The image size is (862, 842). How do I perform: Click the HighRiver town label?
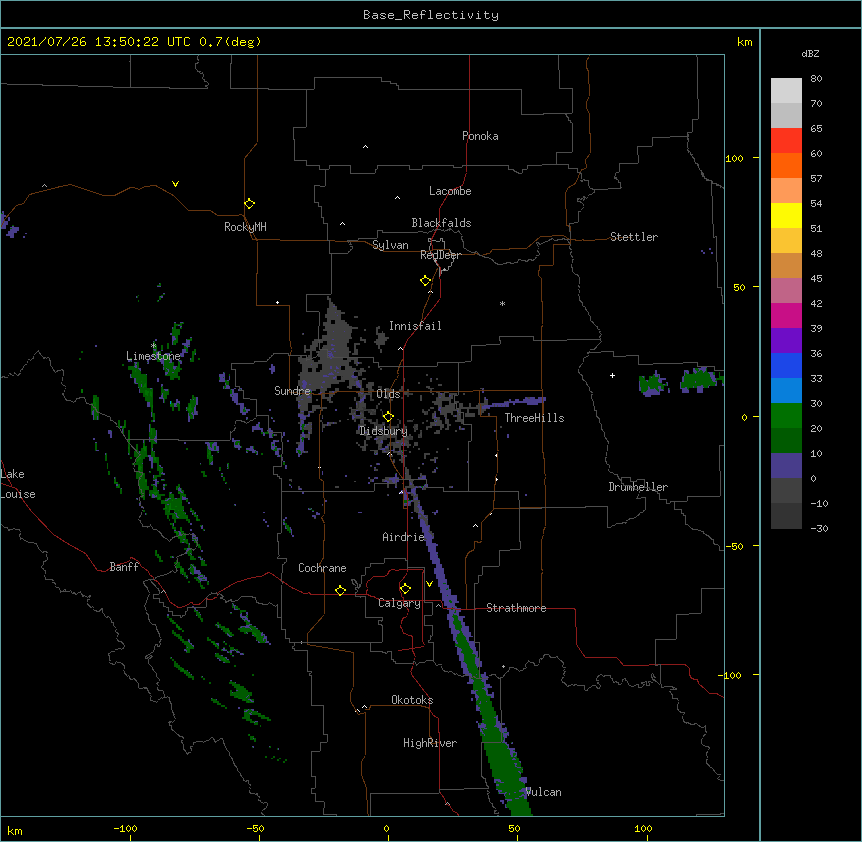point(430,743)
